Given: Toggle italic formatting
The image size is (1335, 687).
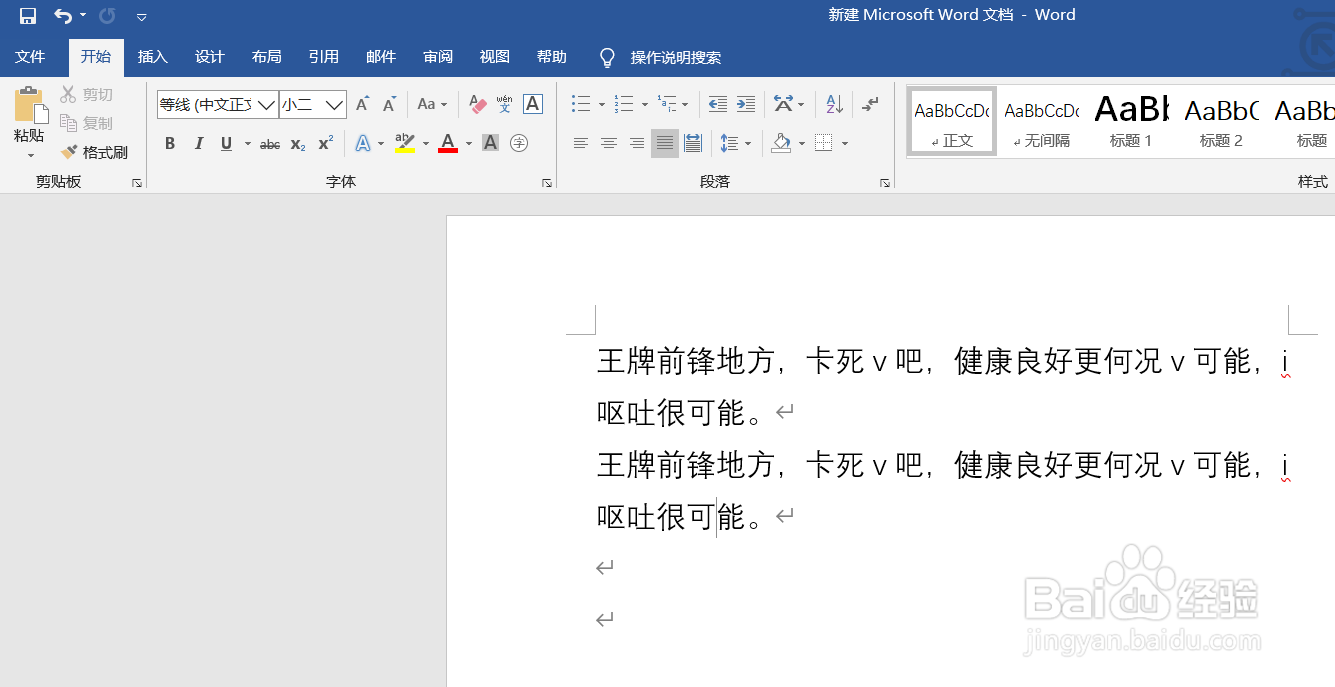Looking at the screenshot, I should point(198,144).
